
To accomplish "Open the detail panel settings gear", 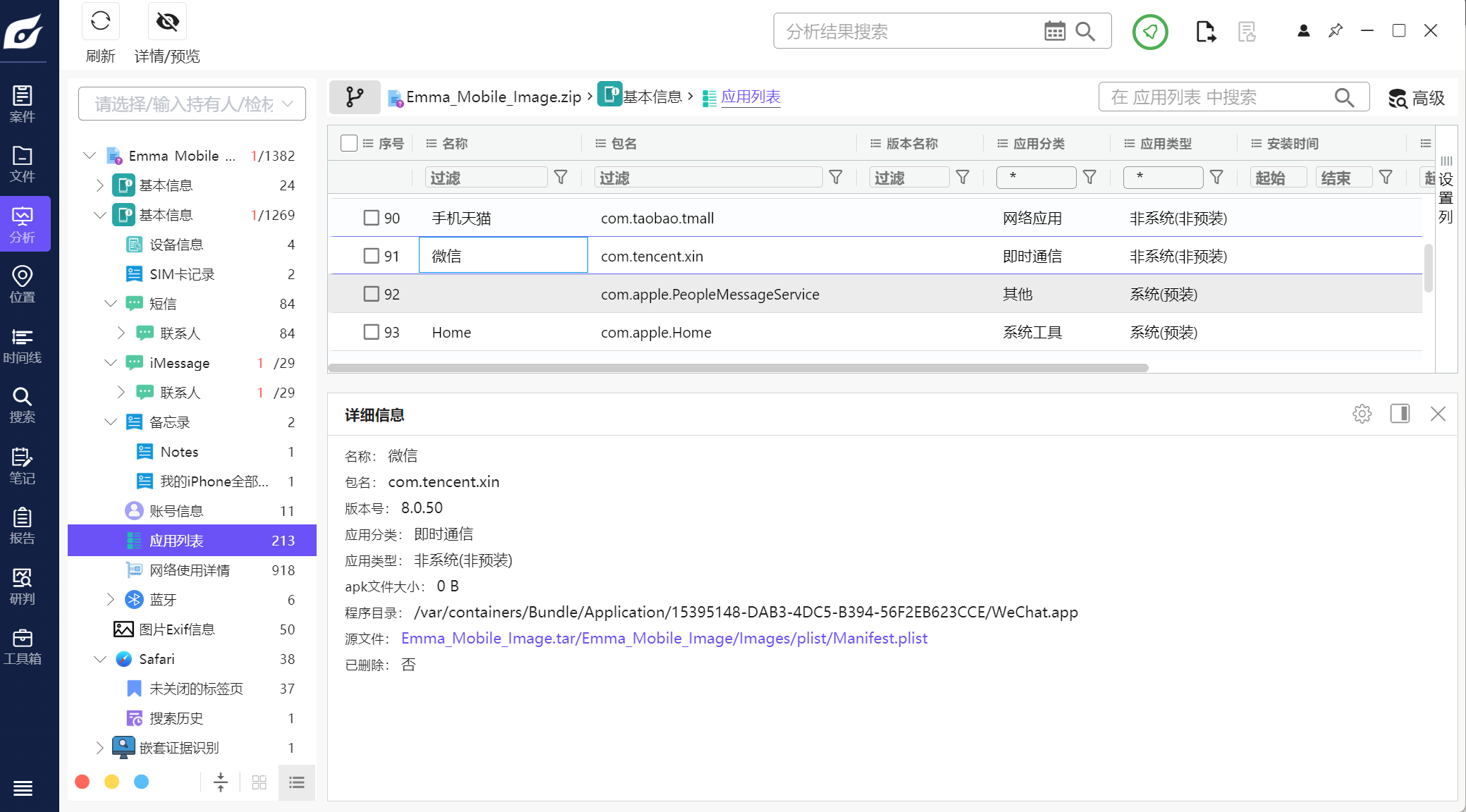I will tap(1362, 414).
